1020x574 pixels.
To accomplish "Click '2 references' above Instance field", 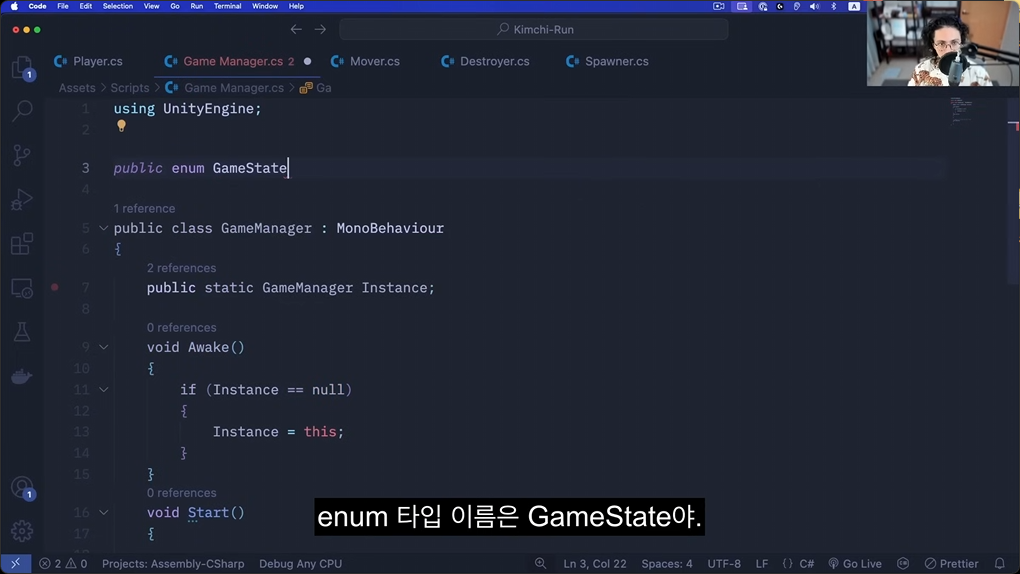I will 181,268.
